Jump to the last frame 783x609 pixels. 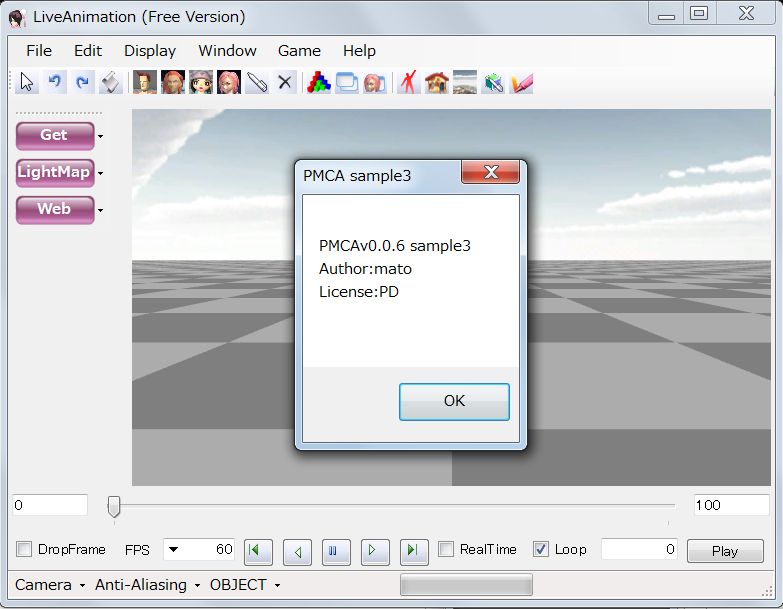click(x=414, y=552)
